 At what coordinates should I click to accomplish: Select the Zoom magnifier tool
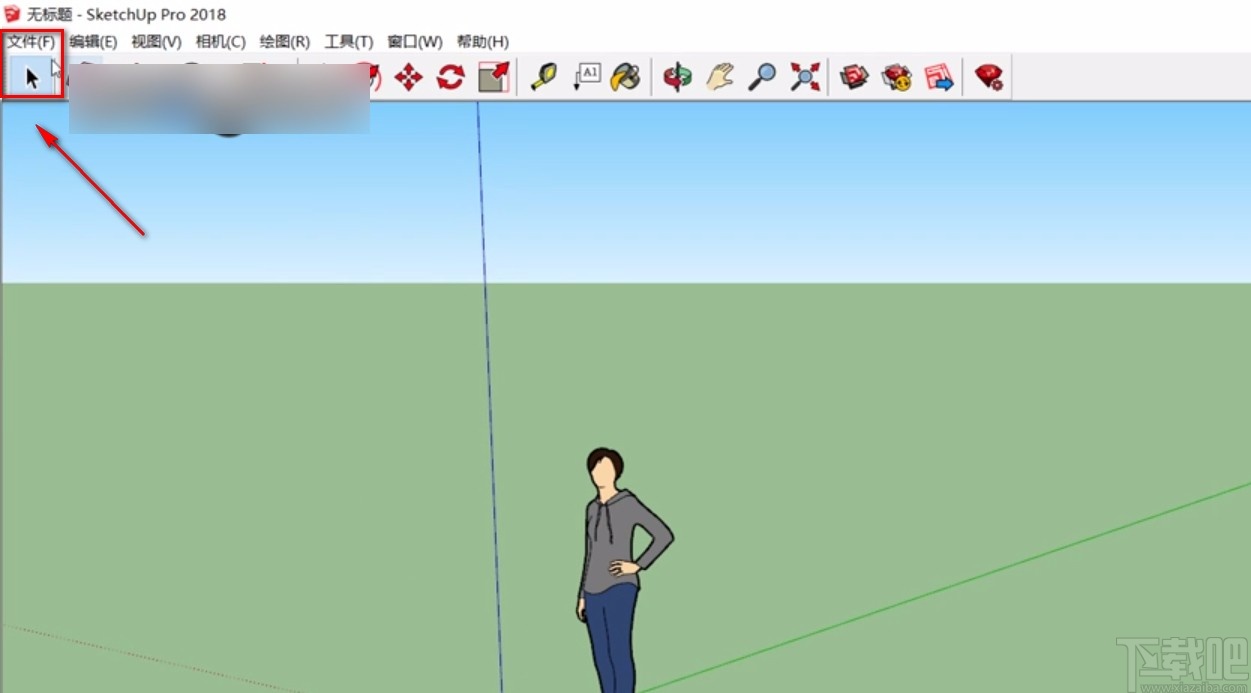762,76
